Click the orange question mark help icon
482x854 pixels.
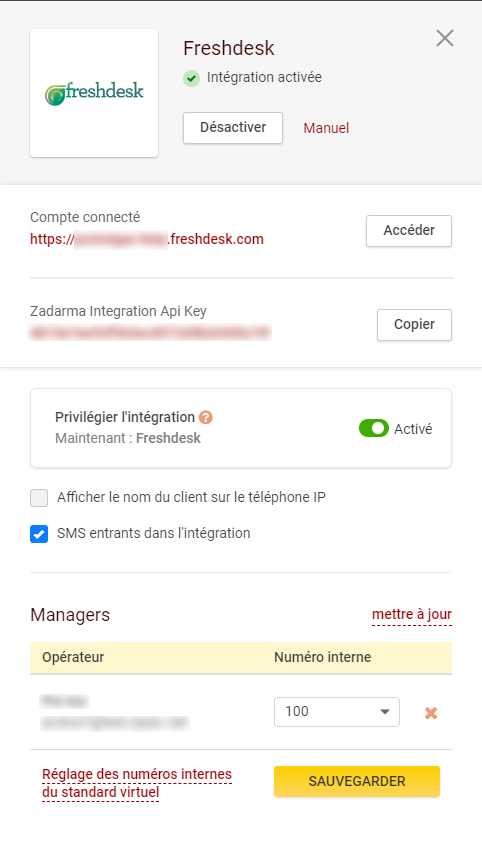click(206, 417)
